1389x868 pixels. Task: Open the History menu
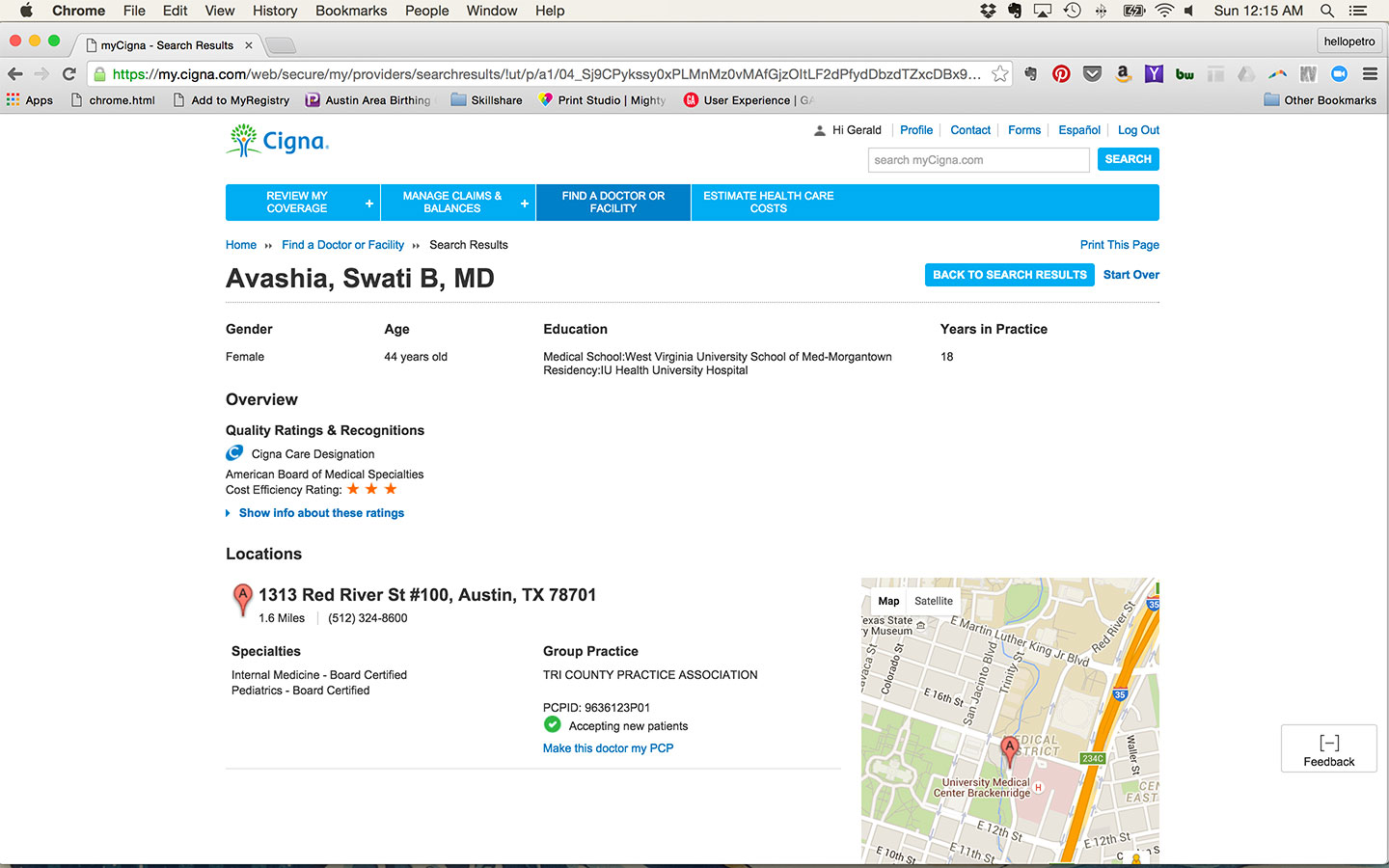(x=275, y=11)
